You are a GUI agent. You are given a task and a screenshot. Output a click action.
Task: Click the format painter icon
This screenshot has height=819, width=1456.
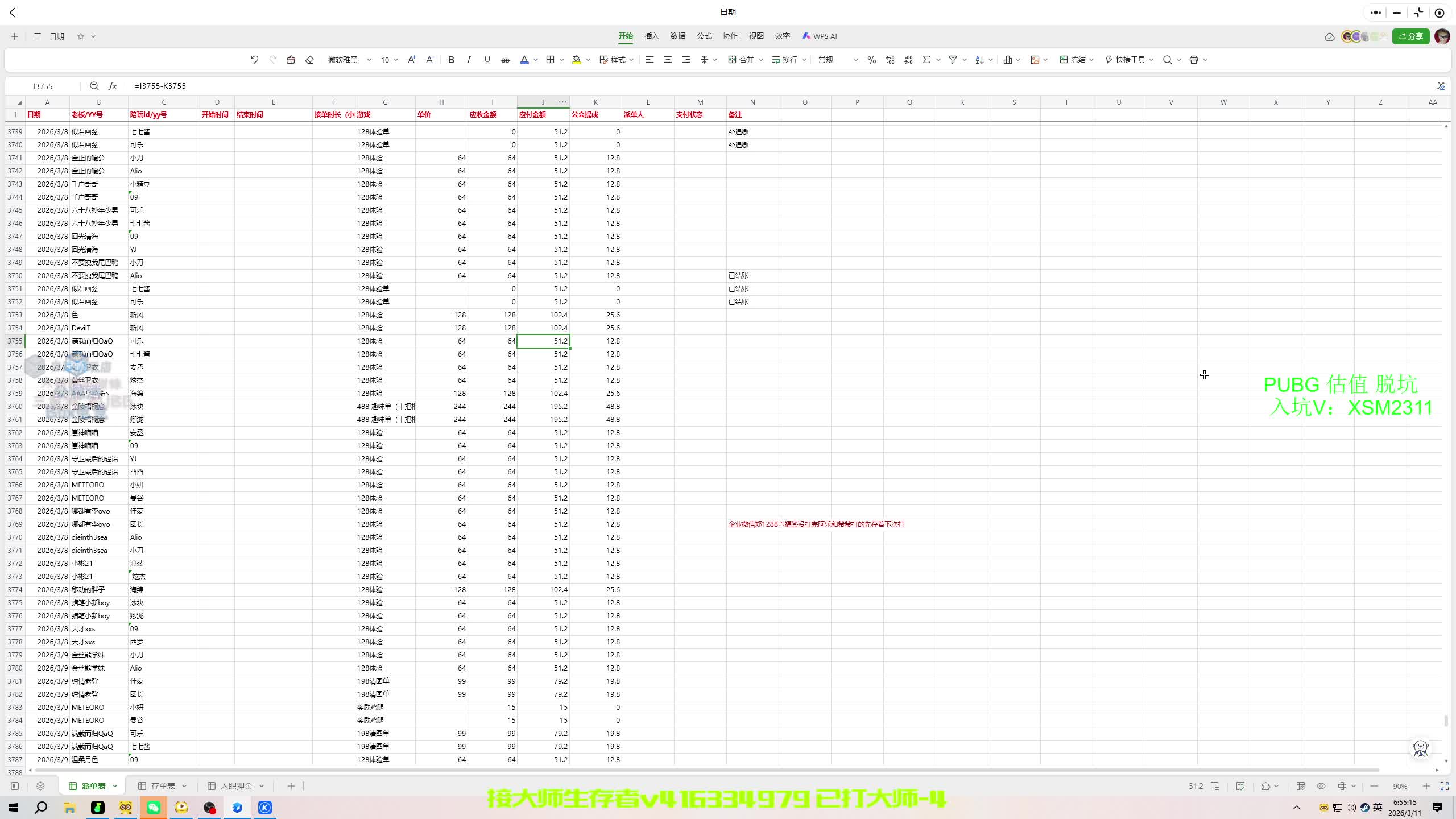point(291,60)
